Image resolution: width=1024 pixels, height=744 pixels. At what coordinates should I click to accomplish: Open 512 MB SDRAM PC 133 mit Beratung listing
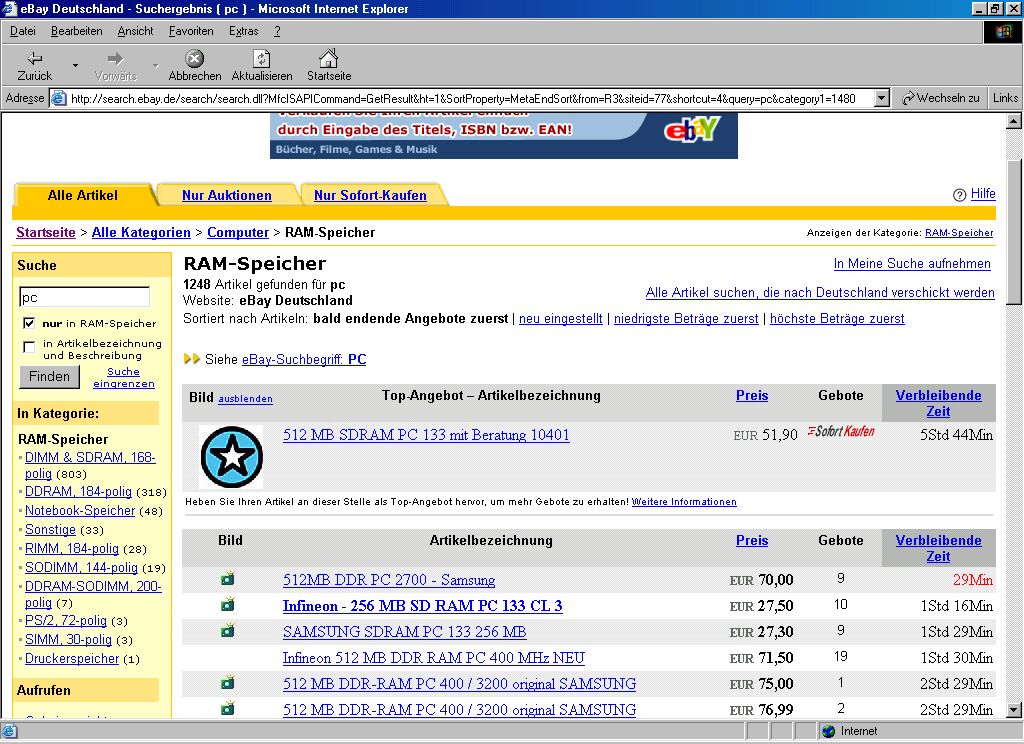point(426,435)
